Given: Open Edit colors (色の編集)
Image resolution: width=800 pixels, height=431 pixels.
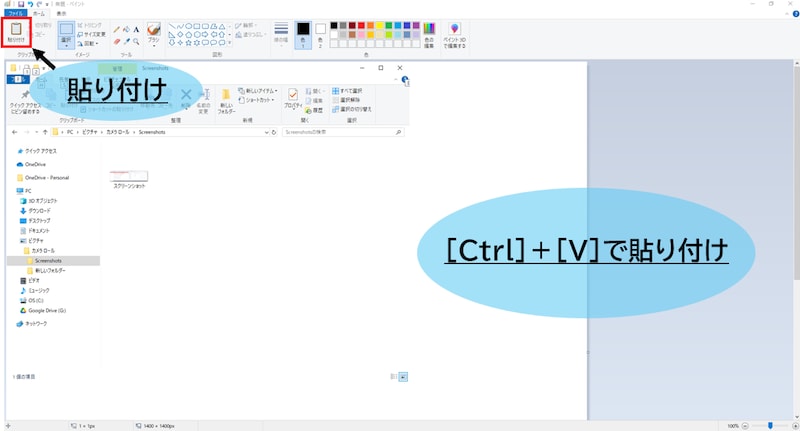Looking at the screenshot, I should pyautogui.click(x=429, y=35).
